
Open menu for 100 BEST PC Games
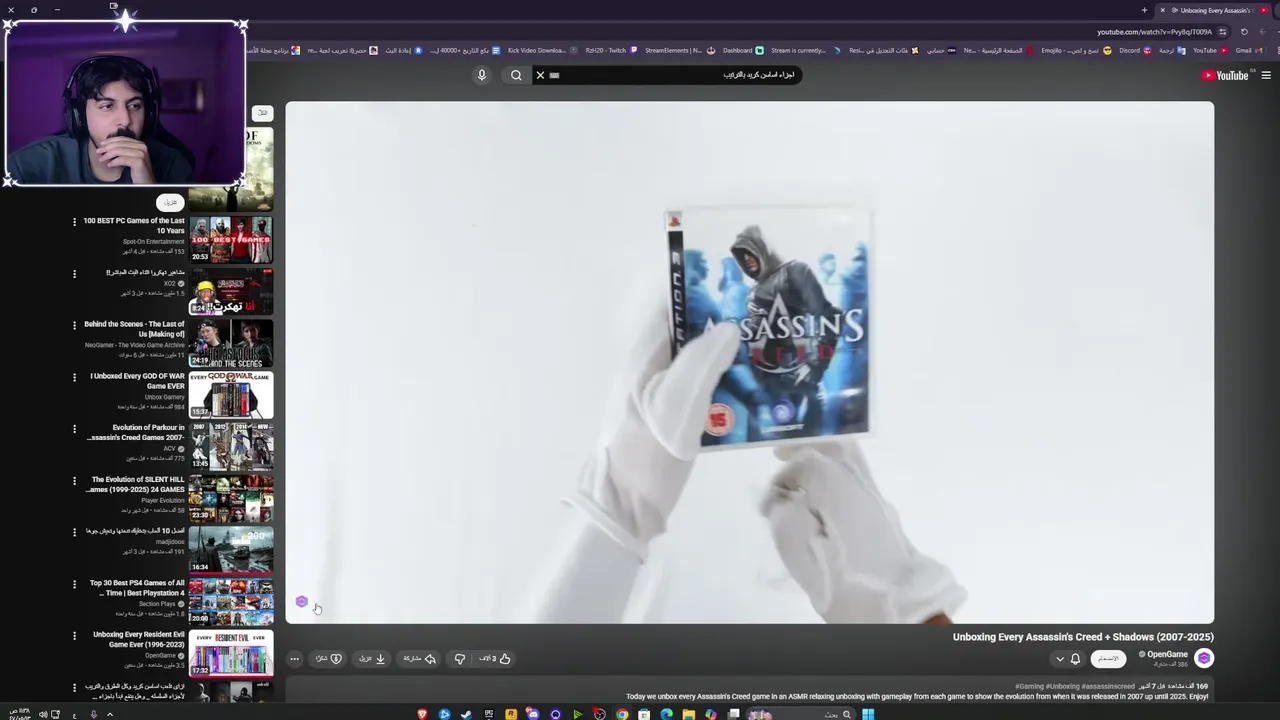[74, 222]
